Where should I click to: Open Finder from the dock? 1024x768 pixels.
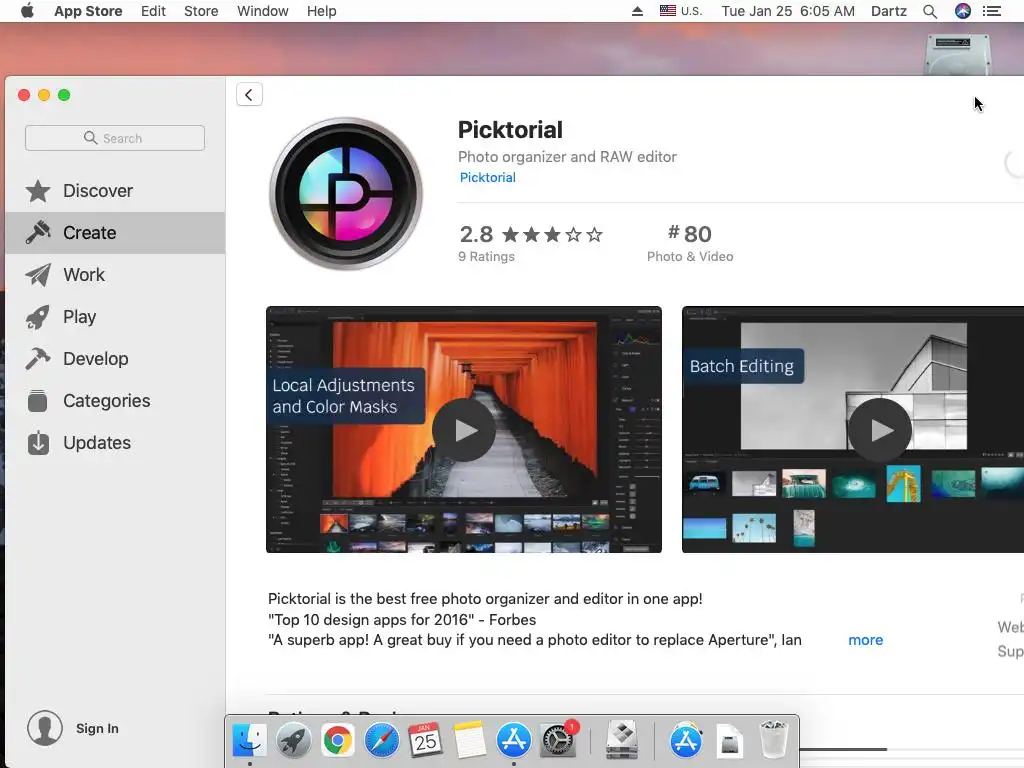(x=249, y=741)
